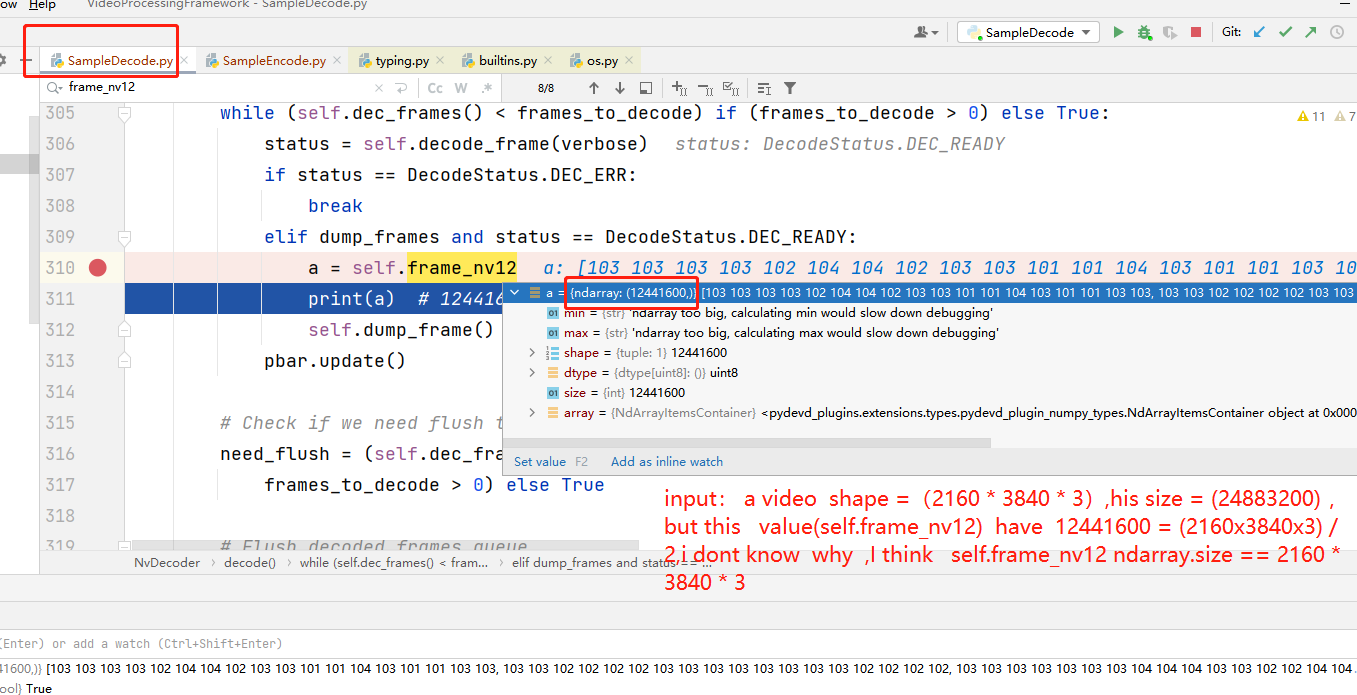Enable Words matching in find bar
This screenshot has width=1357, height=695.
(460, 87)
